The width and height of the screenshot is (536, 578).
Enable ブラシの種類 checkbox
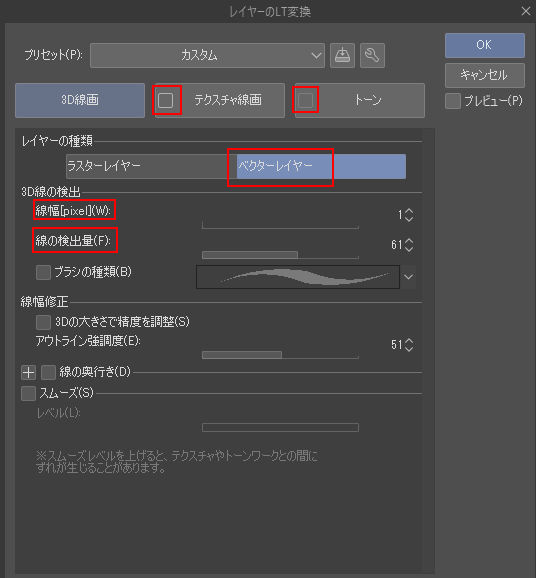43,272
